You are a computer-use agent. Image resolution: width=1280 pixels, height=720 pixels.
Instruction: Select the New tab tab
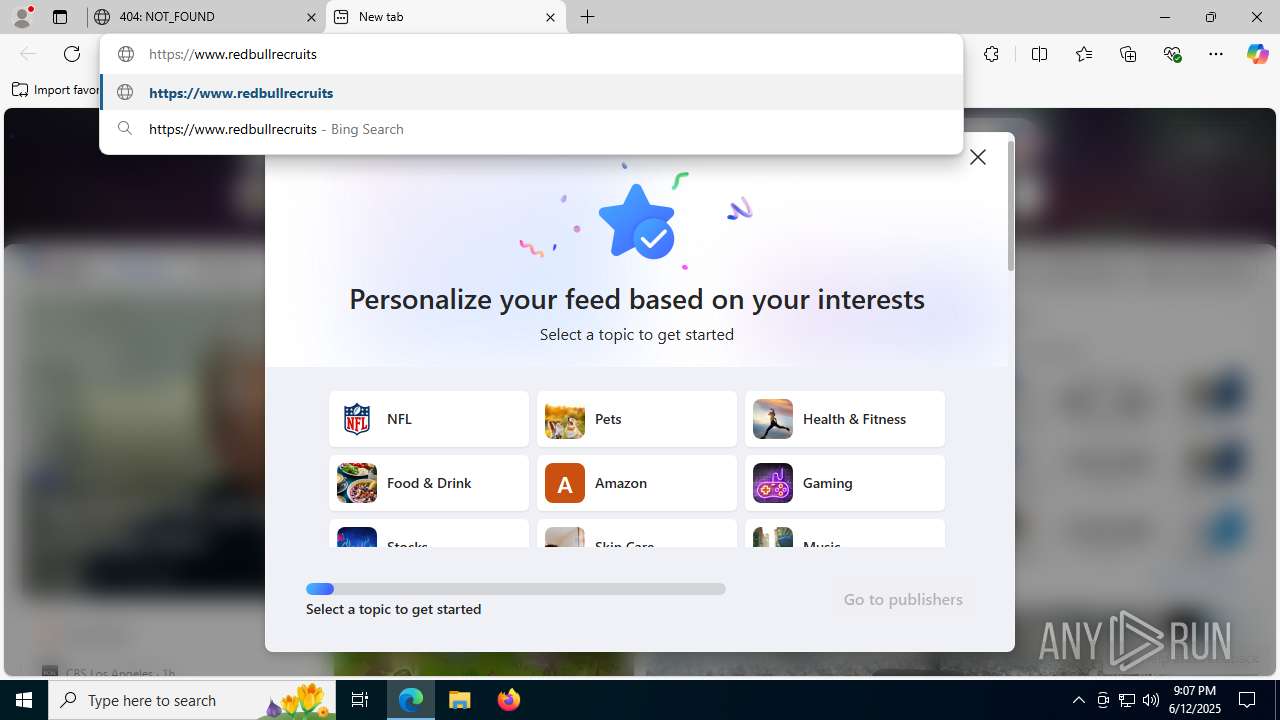445,17
